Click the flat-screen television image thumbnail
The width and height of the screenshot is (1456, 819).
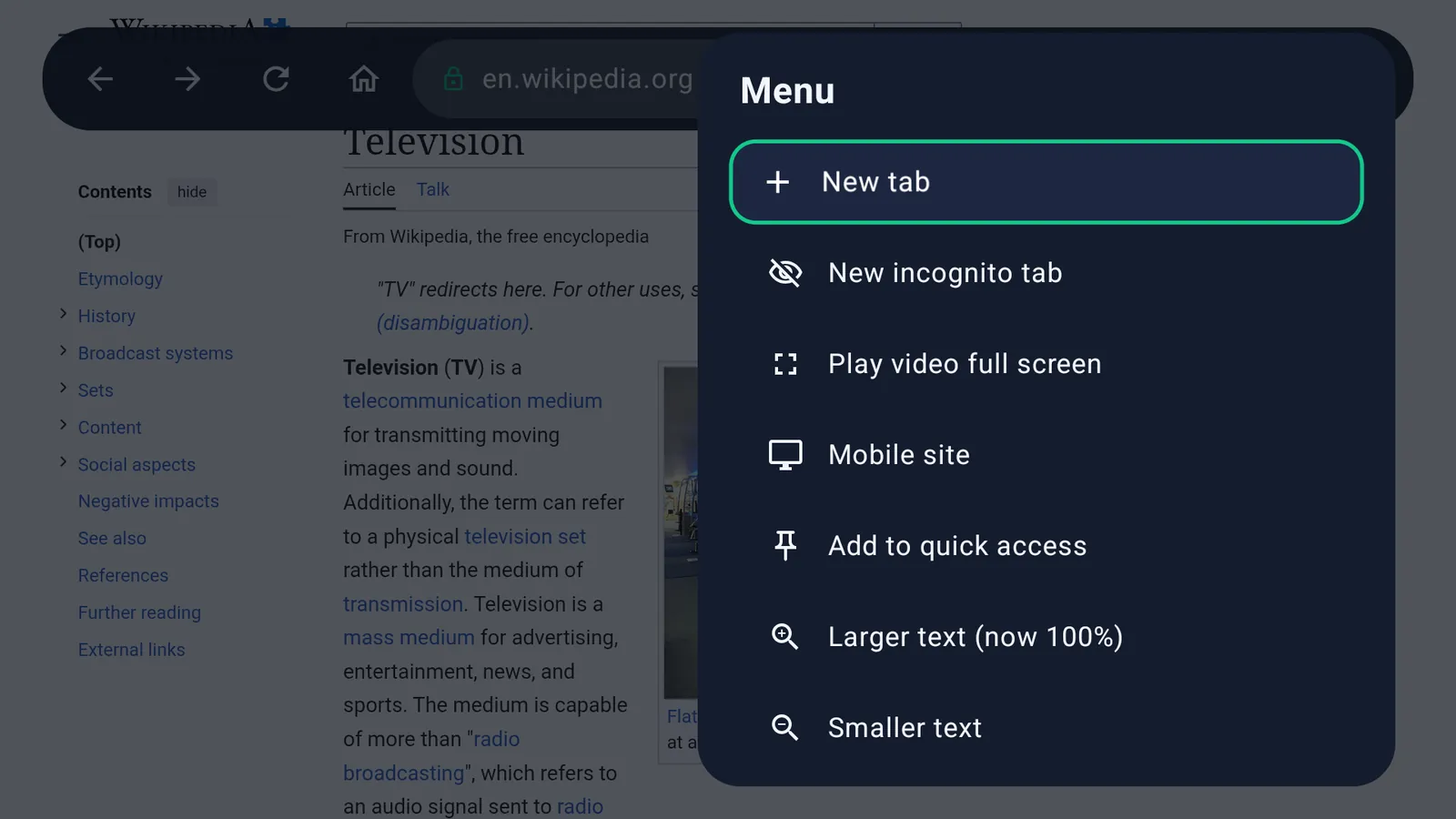[681, 532]
